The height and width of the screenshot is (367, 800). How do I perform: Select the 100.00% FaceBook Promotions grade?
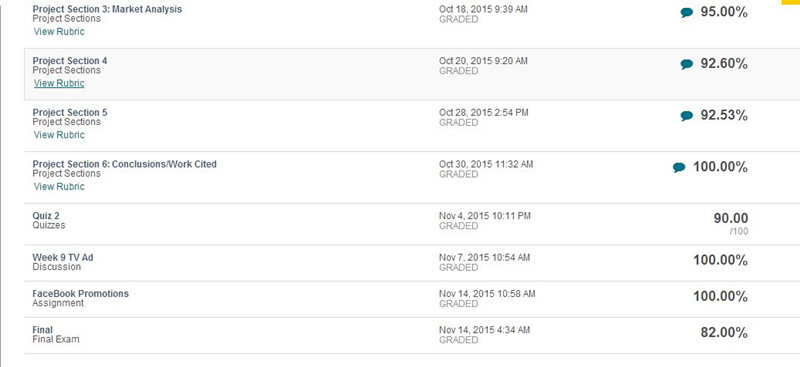[720, 297]
